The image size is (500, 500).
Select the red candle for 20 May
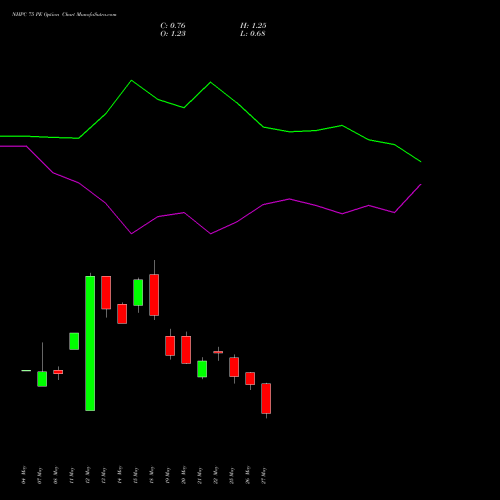186,350
